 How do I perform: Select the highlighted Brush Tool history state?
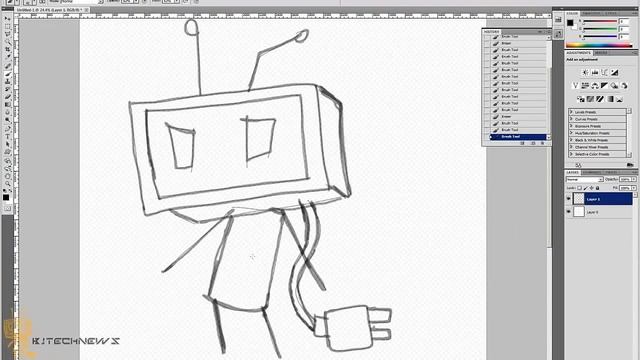[518, 137]
